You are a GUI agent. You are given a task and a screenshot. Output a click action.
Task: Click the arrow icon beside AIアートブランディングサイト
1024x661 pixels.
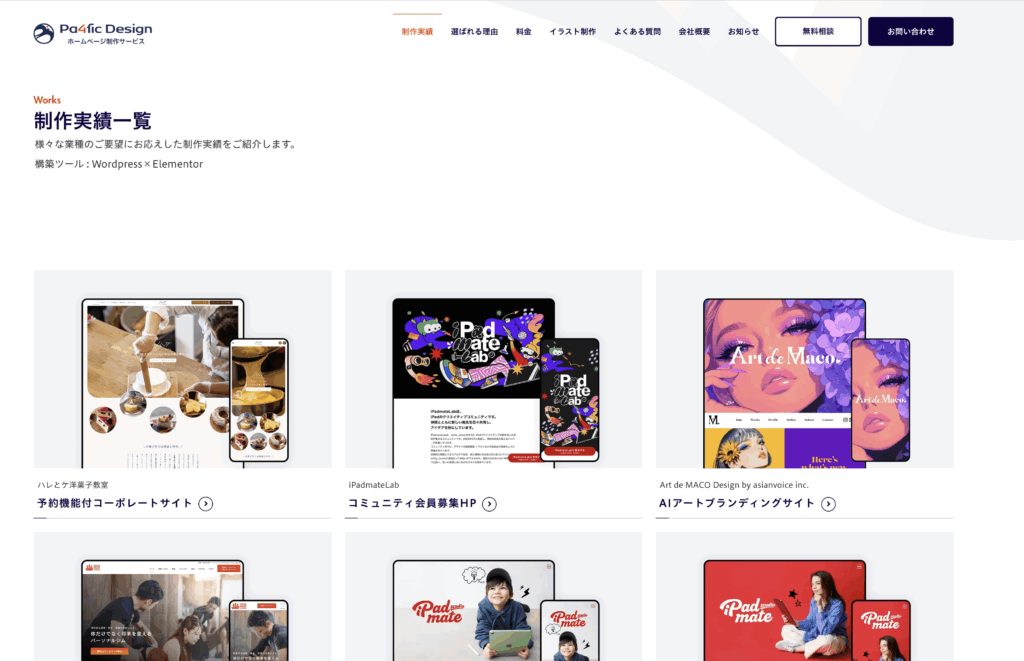pos(828,504)
